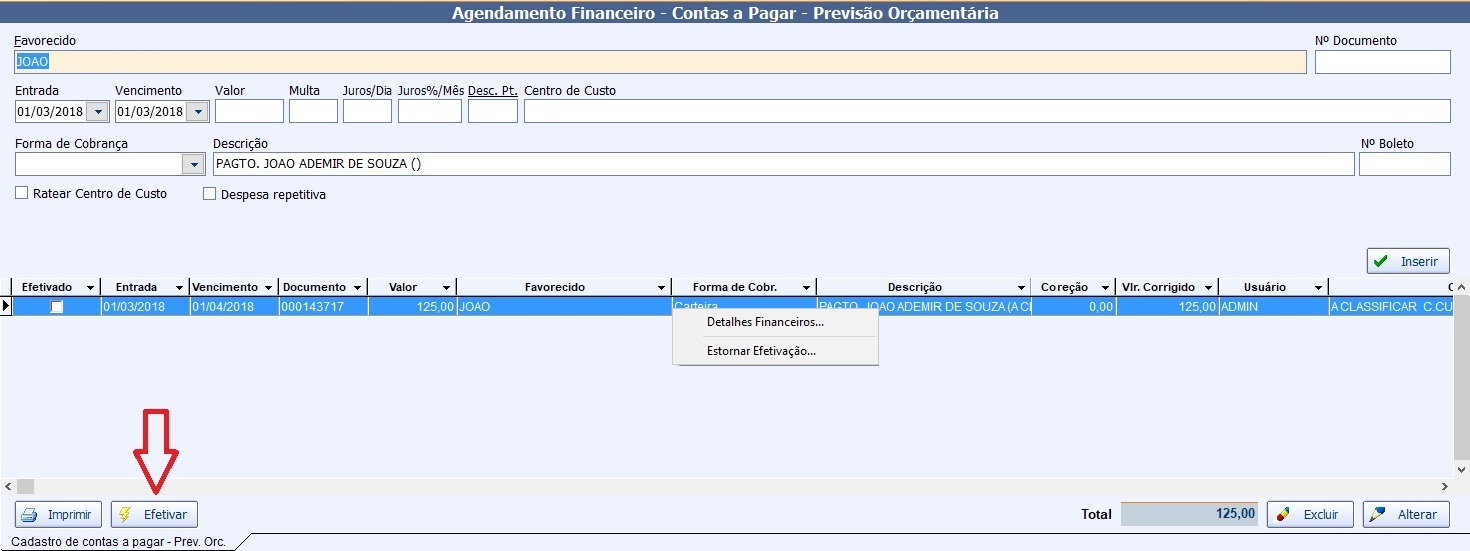Click the Favorecido input field

point(660,62)
